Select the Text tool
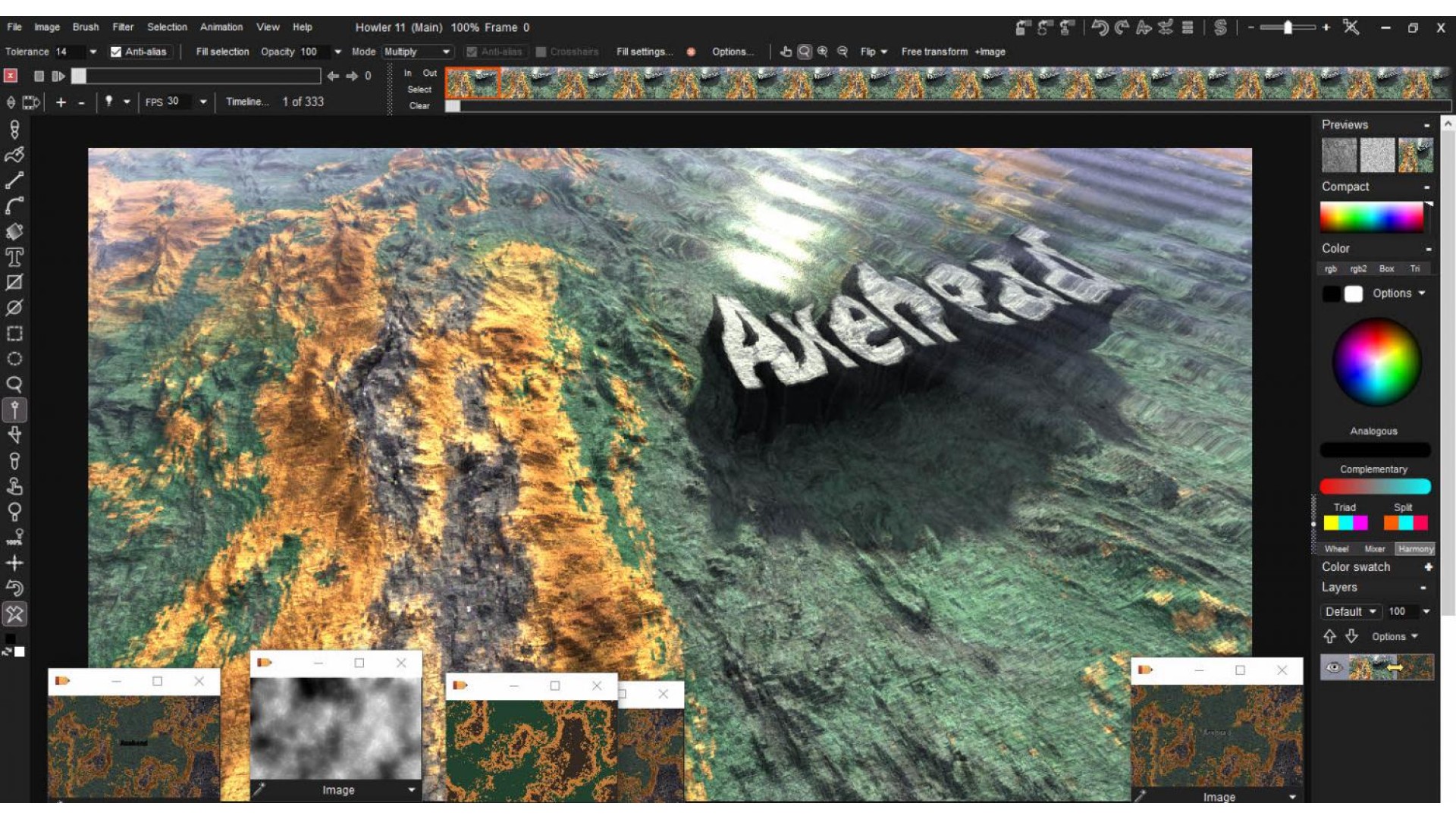1456x819 pixels. (x=14, y=257)
